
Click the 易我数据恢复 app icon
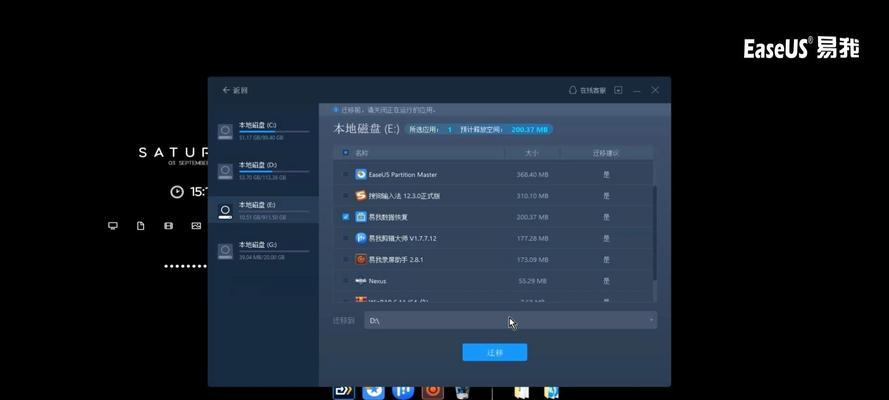click(x=361, y=217)
